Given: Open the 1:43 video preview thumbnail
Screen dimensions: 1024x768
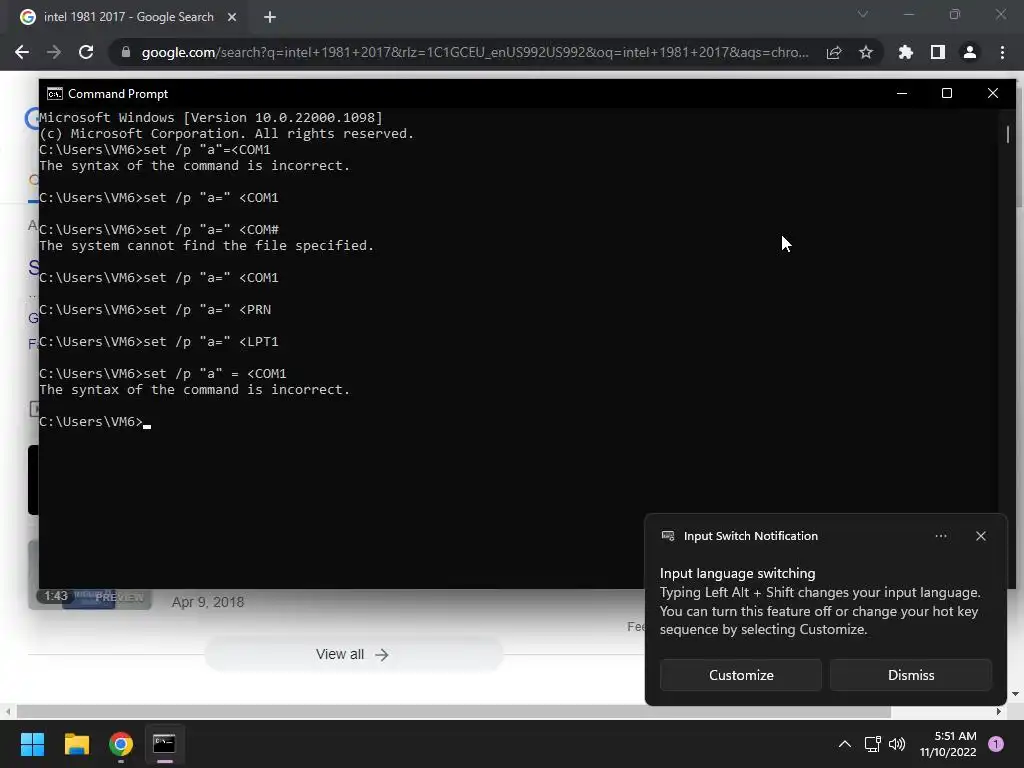Looking at the screenshot, I should (90, 598).
